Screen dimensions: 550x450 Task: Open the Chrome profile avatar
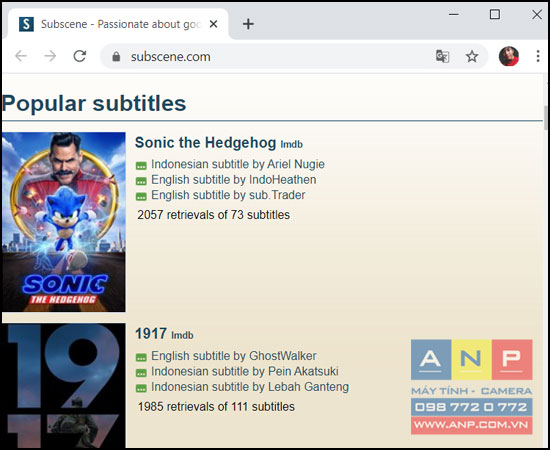(x=509, y=56)
